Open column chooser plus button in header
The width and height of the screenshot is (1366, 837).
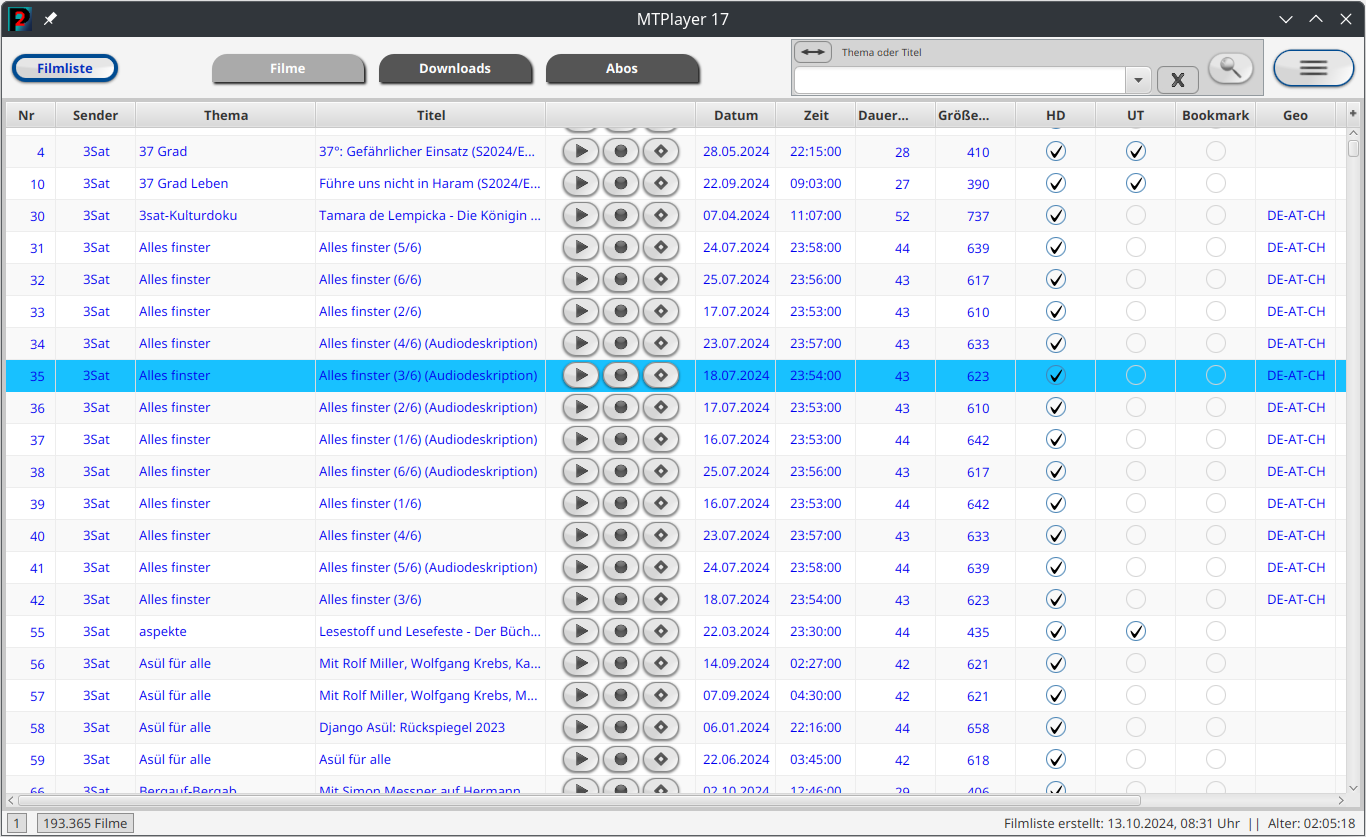pyautogui.click(x=1353, y=115)
